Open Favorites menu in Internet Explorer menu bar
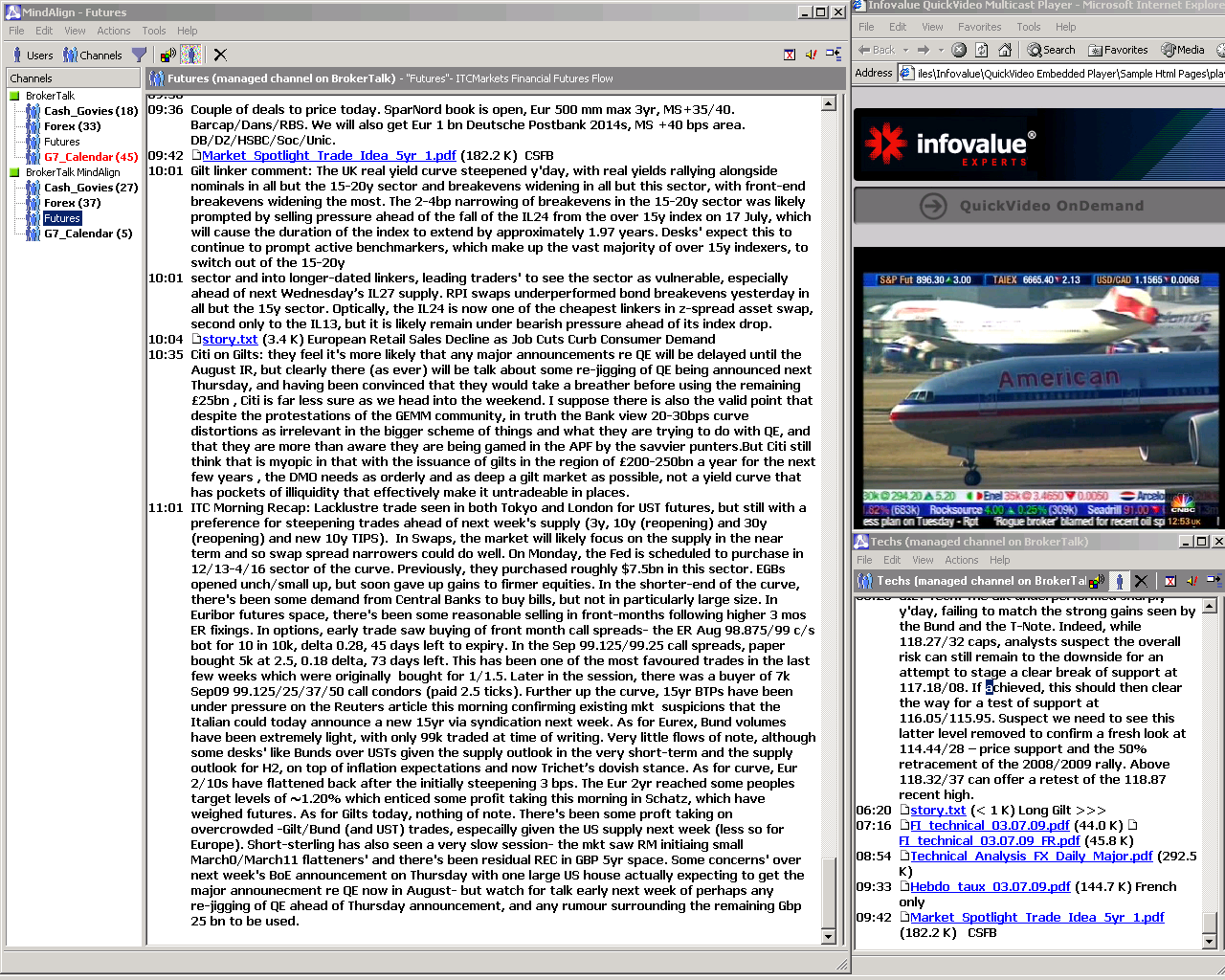This screenshot has width=1225, height=980. [979, 27]
